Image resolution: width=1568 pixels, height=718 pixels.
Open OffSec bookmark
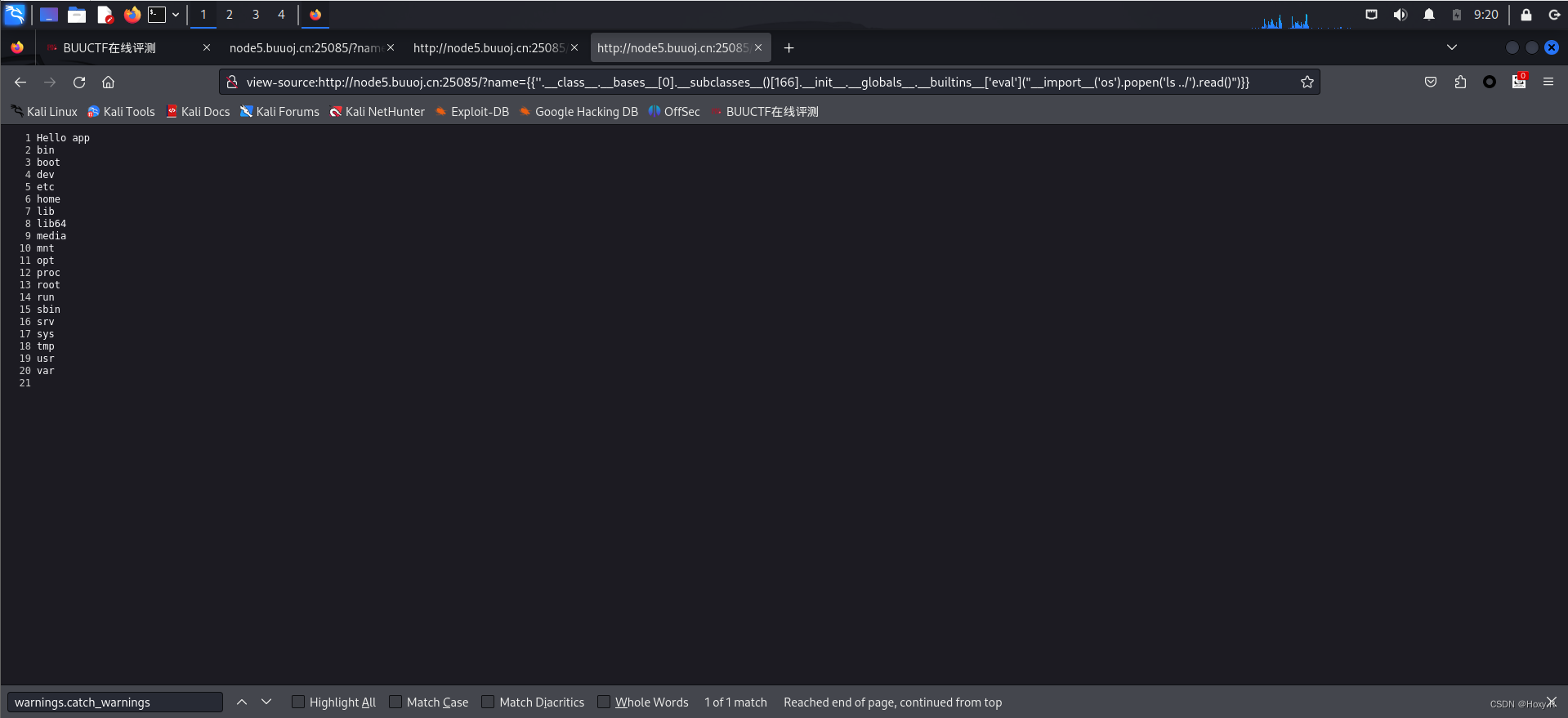[x=674, y=112]
